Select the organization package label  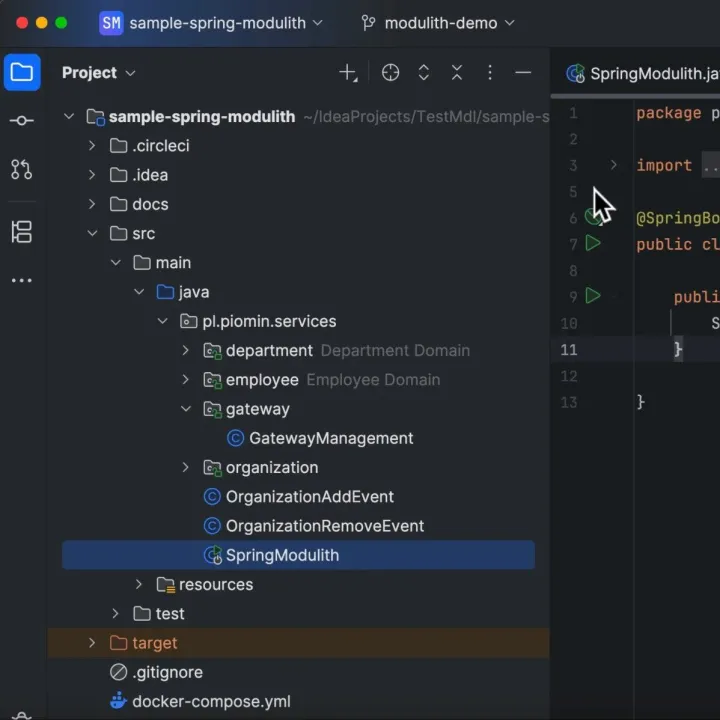(272, 467)
